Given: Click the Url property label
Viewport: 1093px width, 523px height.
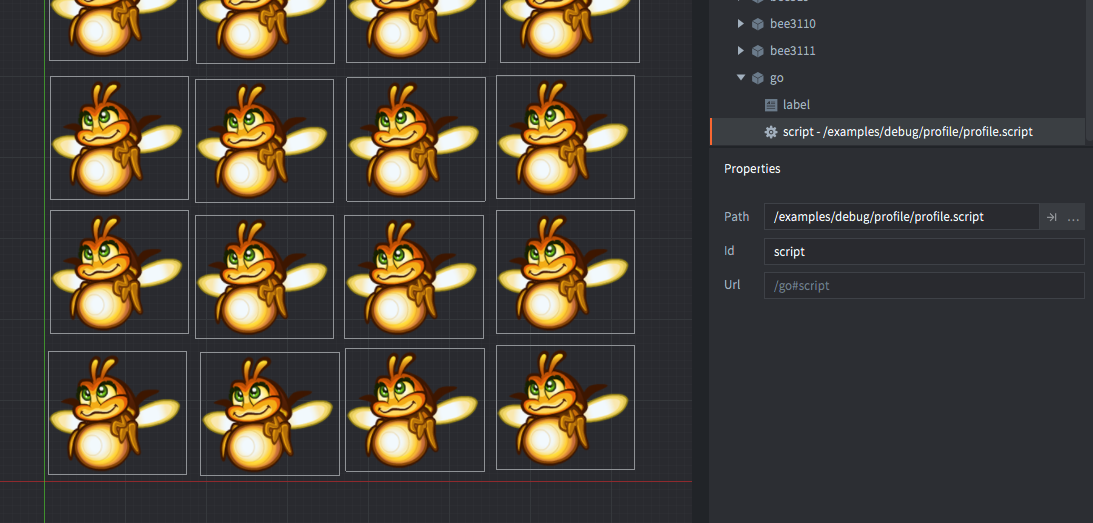Looking at the screenshot, I should pos(732,285).
